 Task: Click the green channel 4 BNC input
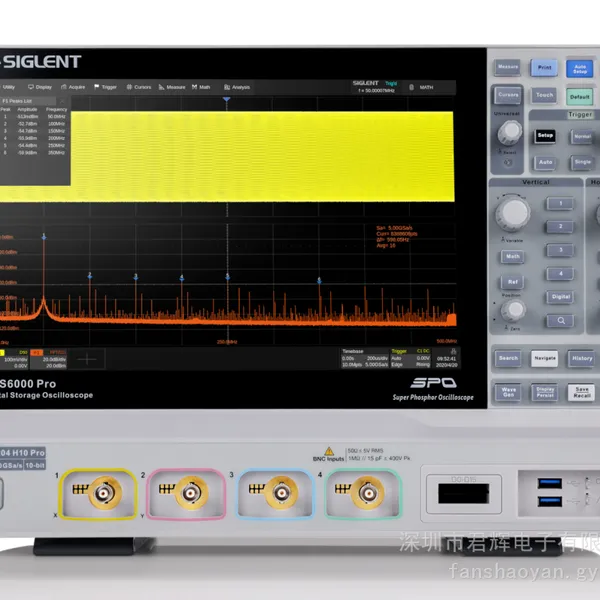(x=368, y=493)
